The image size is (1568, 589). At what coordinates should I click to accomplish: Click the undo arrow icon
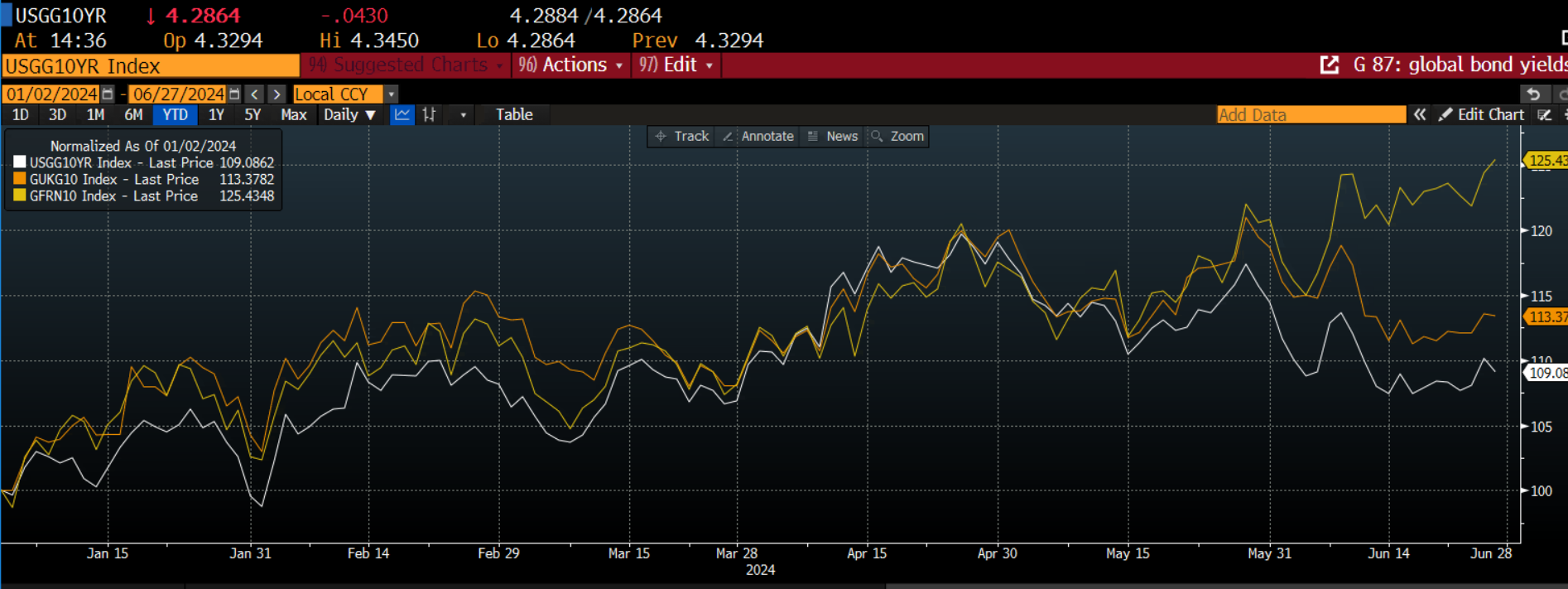click(1532, 94)
